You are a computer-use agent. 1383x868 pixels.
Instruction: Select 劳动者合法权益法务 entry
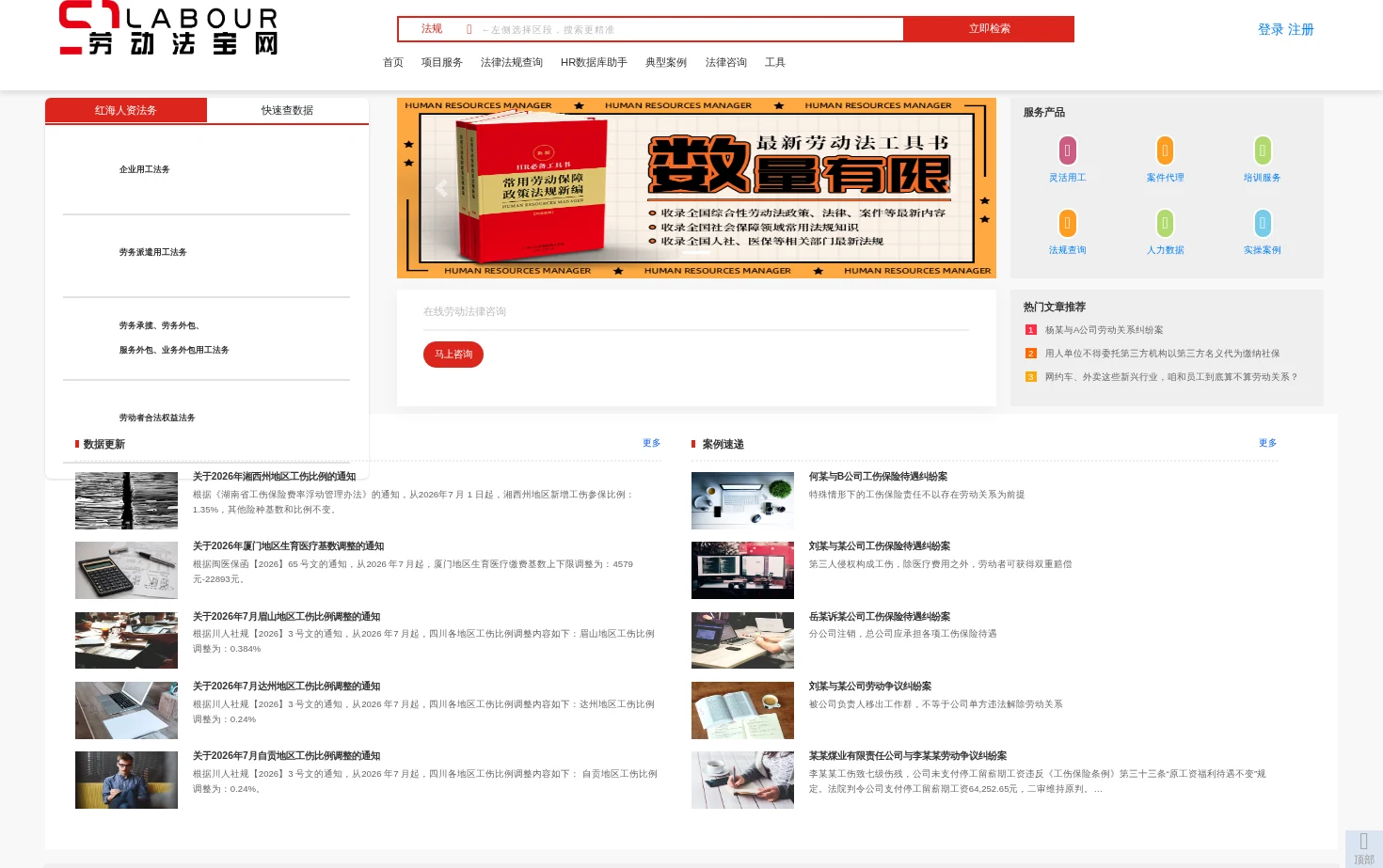point(157,418)
